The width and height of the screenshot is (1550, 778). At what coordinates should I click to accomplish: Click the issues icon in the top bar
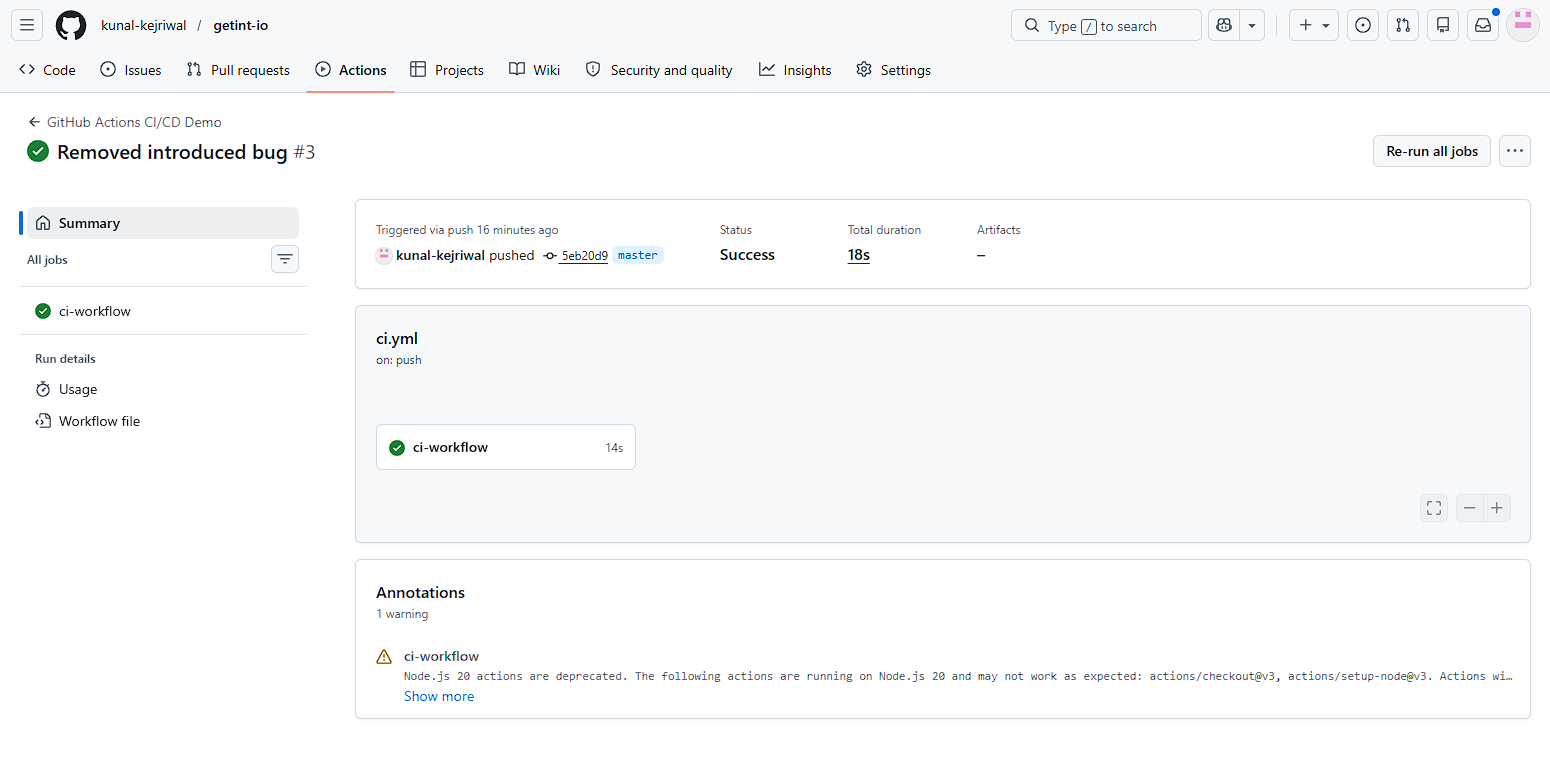1362,24
